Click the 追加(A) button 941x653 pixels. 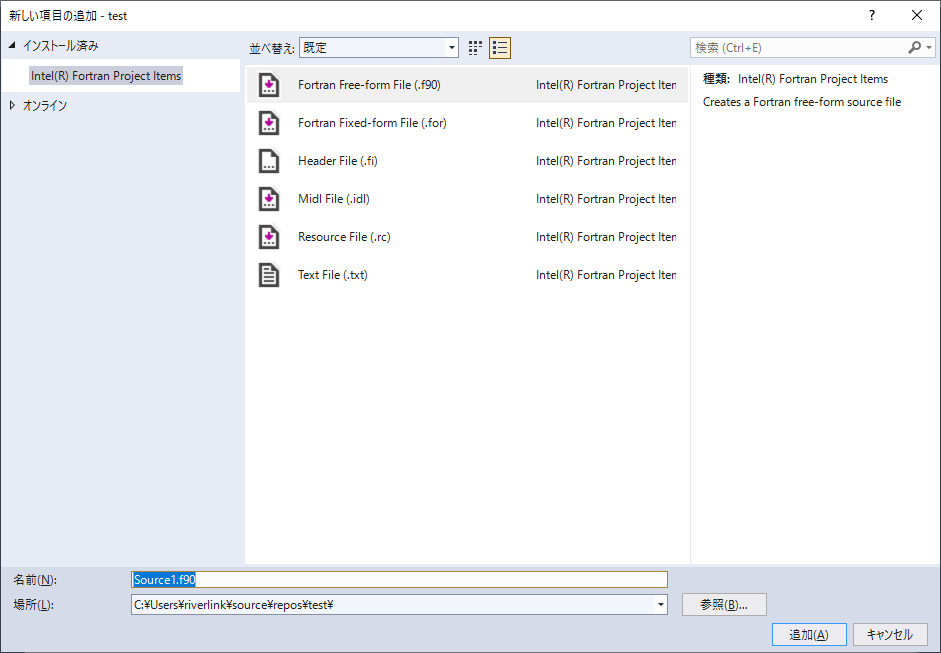pyautogui.click(x=809, y=634)
